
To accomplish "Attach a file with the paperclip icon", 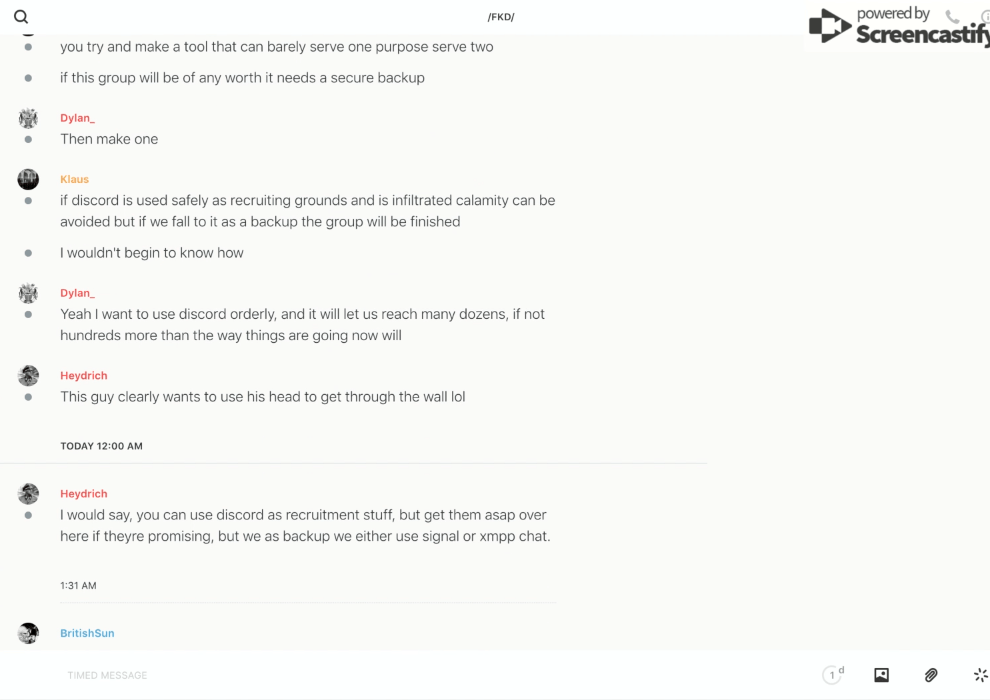I will click(x=931, y=675).
